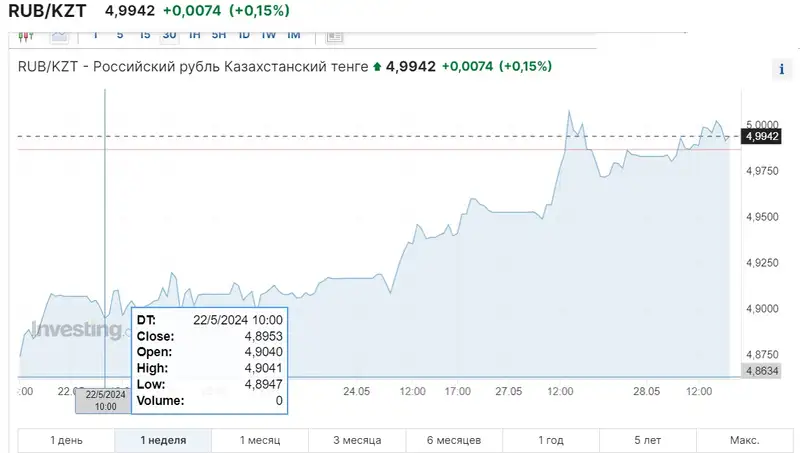Open the news panel icon in toolbar
The height and width of the screenshot is (453, 800).
(x=334, y=35)
